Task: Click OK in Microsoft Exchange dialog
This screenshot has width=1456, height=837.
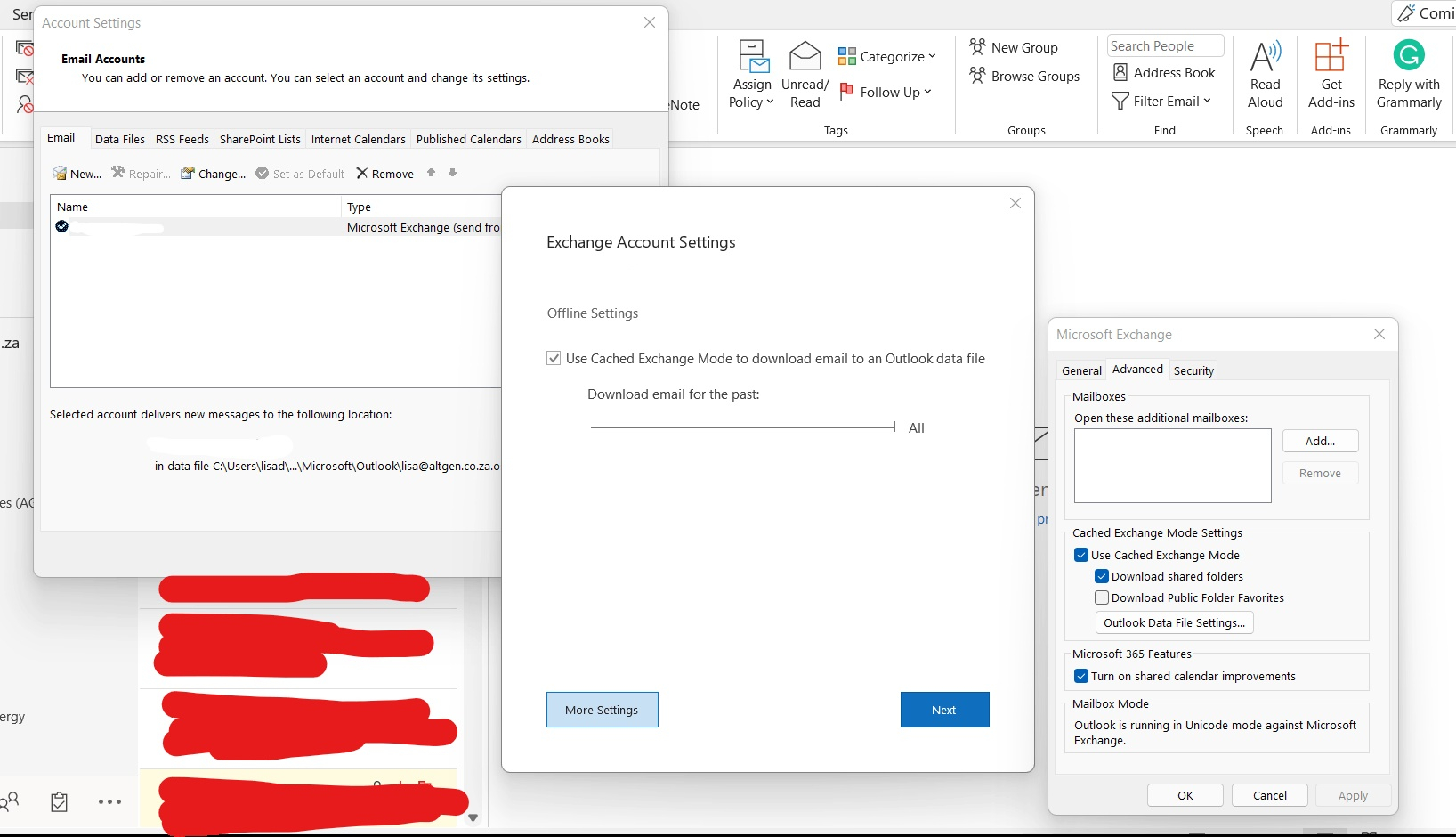Action: [x=1185, y=795]
